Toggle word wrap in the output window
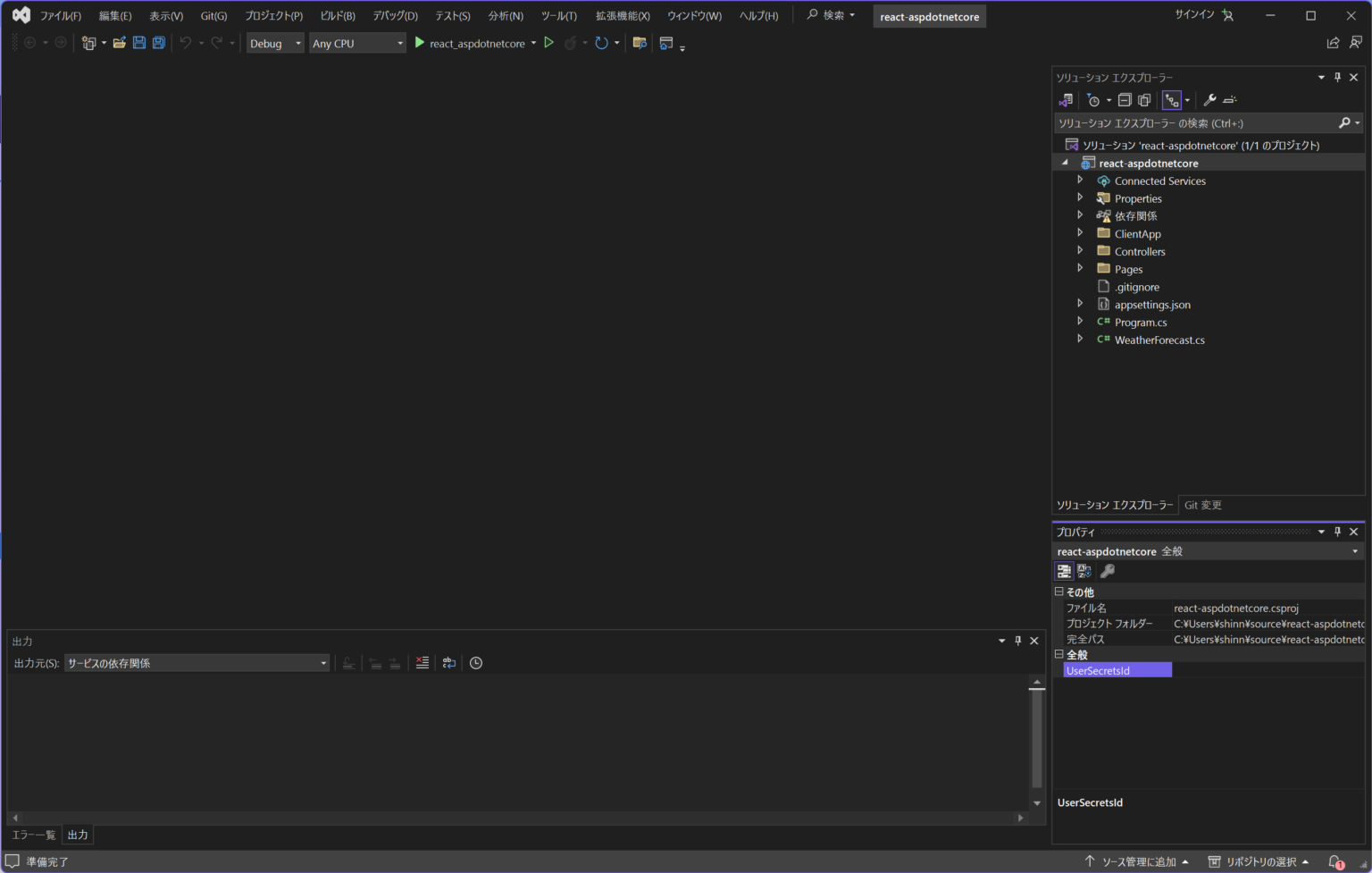This screenshot has height=873, width=1372. (448, 663)
